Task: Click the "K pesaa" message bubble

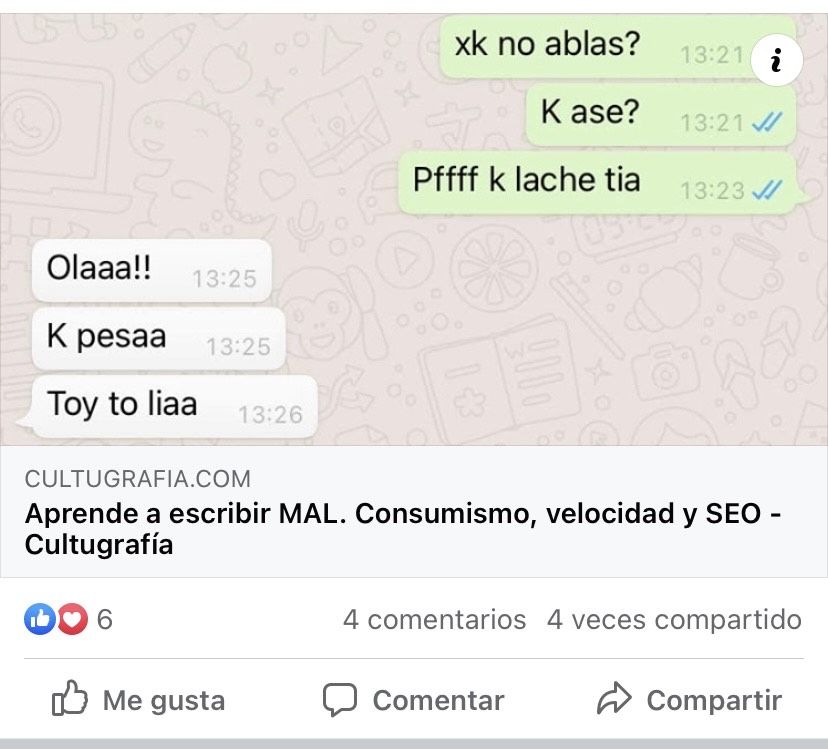Action: click(158, 339)
